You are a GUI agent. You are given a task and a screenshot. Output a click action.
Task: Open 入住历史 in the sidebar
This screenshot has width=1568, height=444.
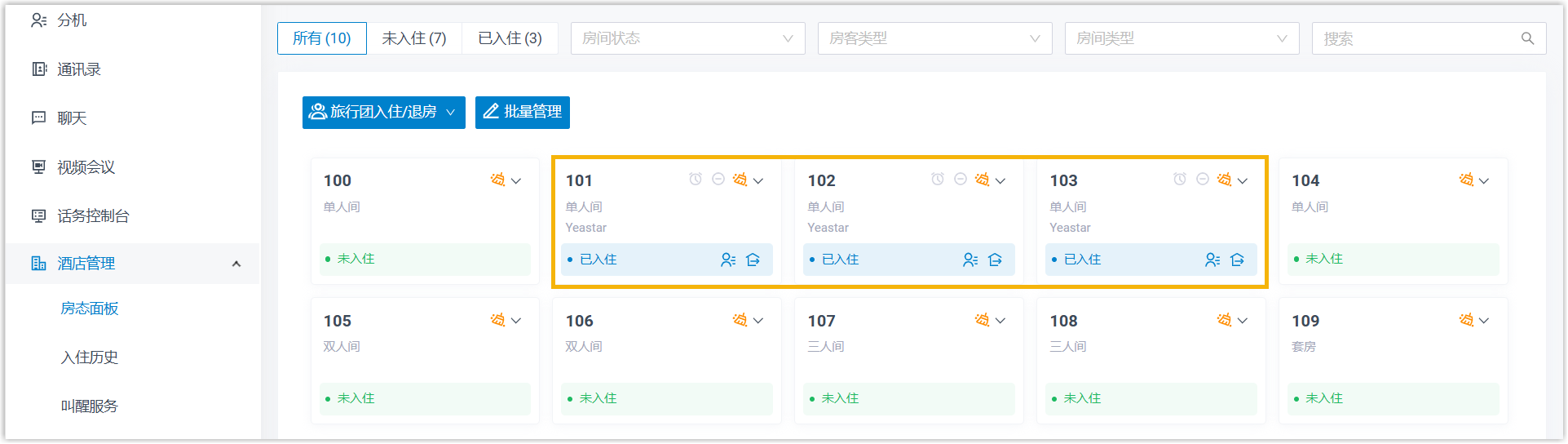click(90, 357)
